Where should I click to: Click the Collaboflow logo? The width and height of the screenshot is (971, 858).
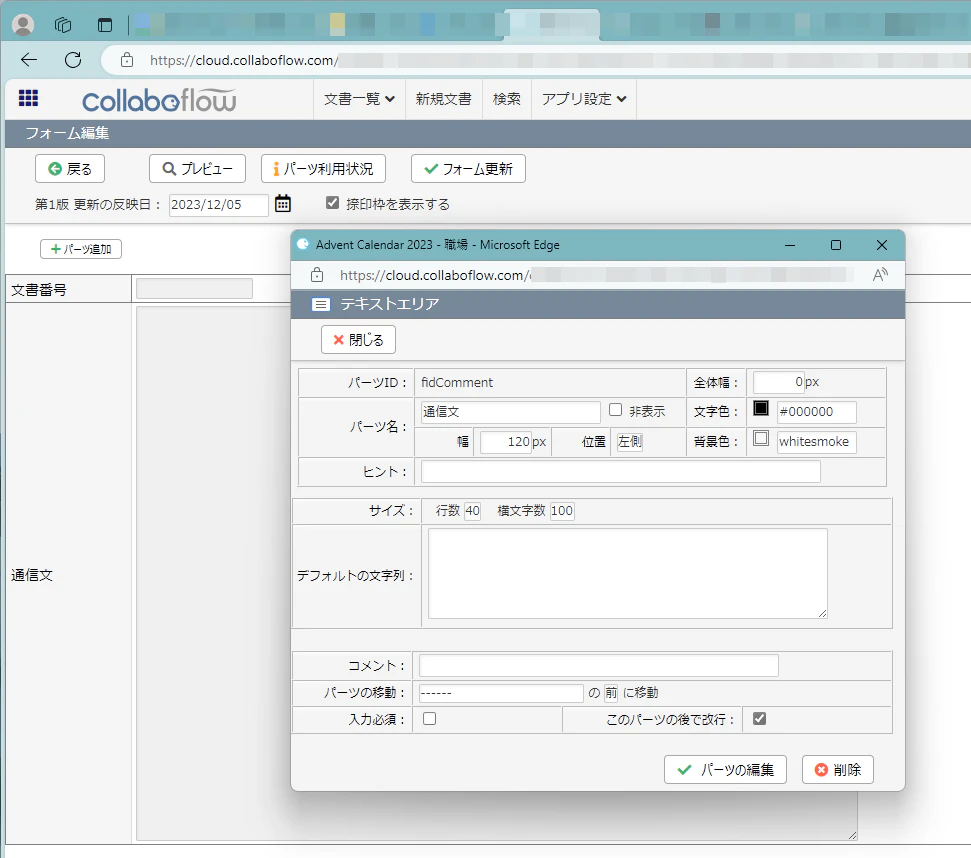coord(159,100)
